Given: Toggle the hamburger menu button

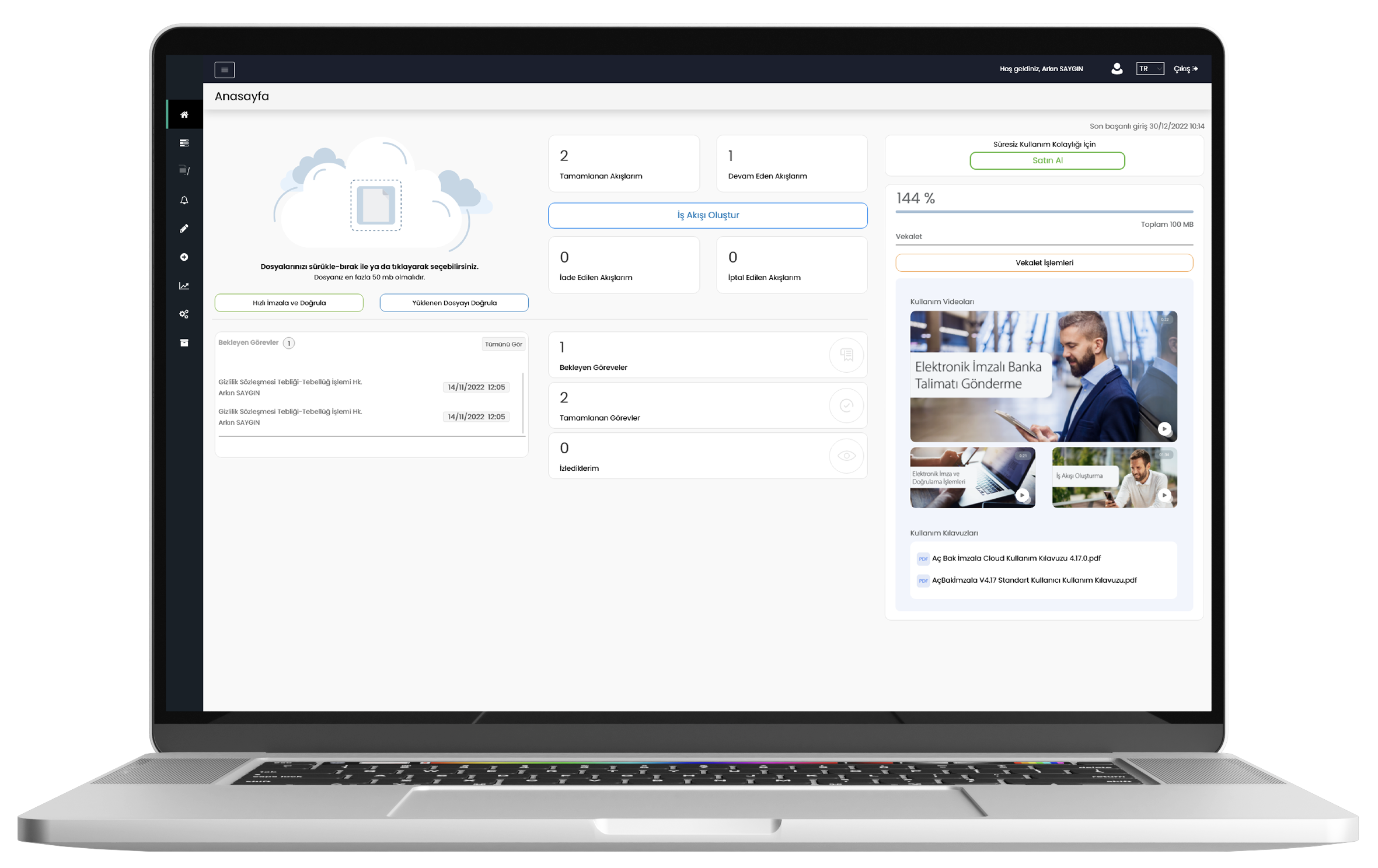Looking at the screenshot, I should pyautogui.click(x=224, y=70).
